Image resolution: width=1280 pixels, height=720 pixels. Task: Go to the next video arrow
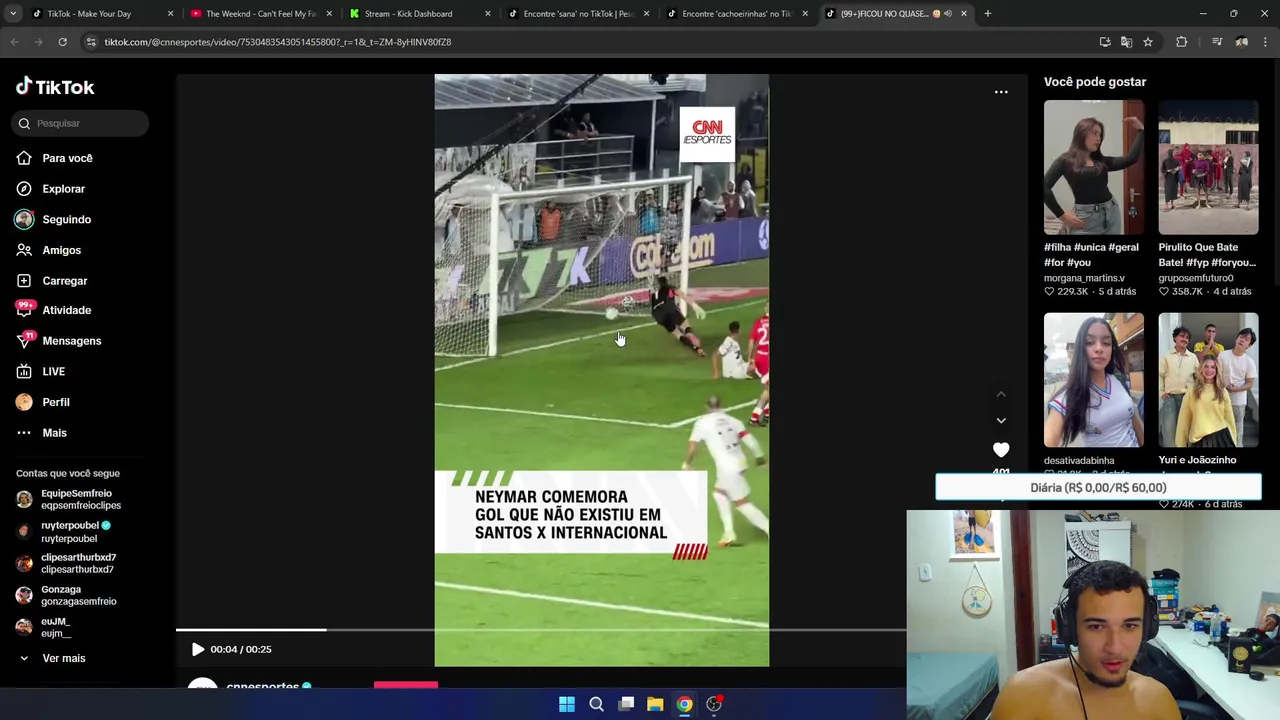[1001, 420]
